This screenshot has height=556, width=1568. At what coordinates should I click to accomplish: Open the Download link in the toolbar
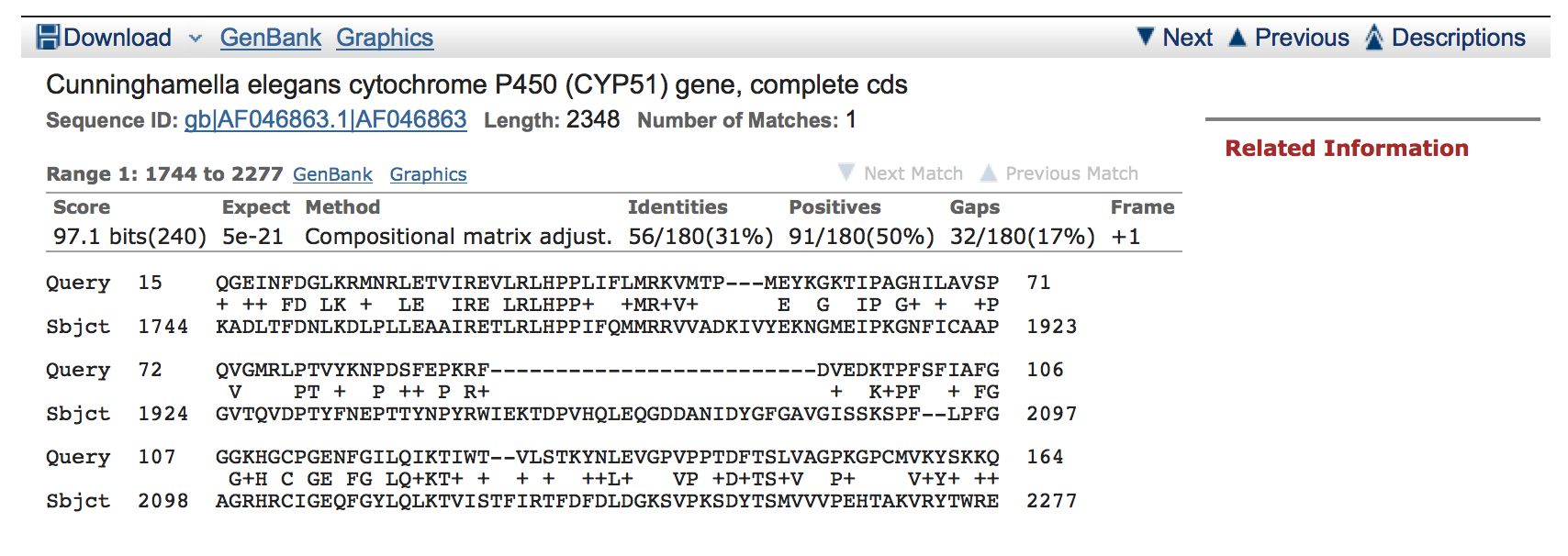click(x=118, y=38)
